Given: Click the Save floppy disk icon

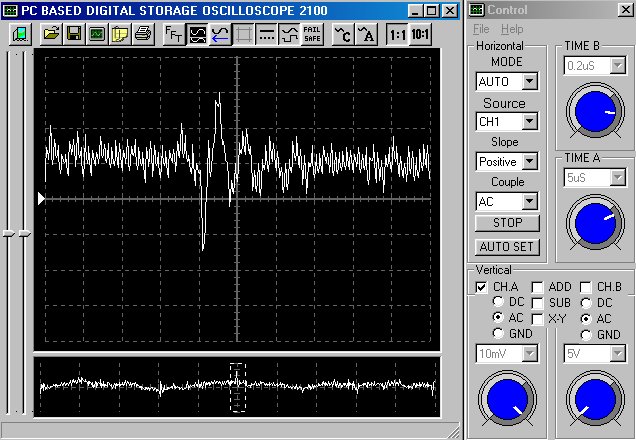Looking at the screenshot, I should pyautogui.click(x=74, y=33).
